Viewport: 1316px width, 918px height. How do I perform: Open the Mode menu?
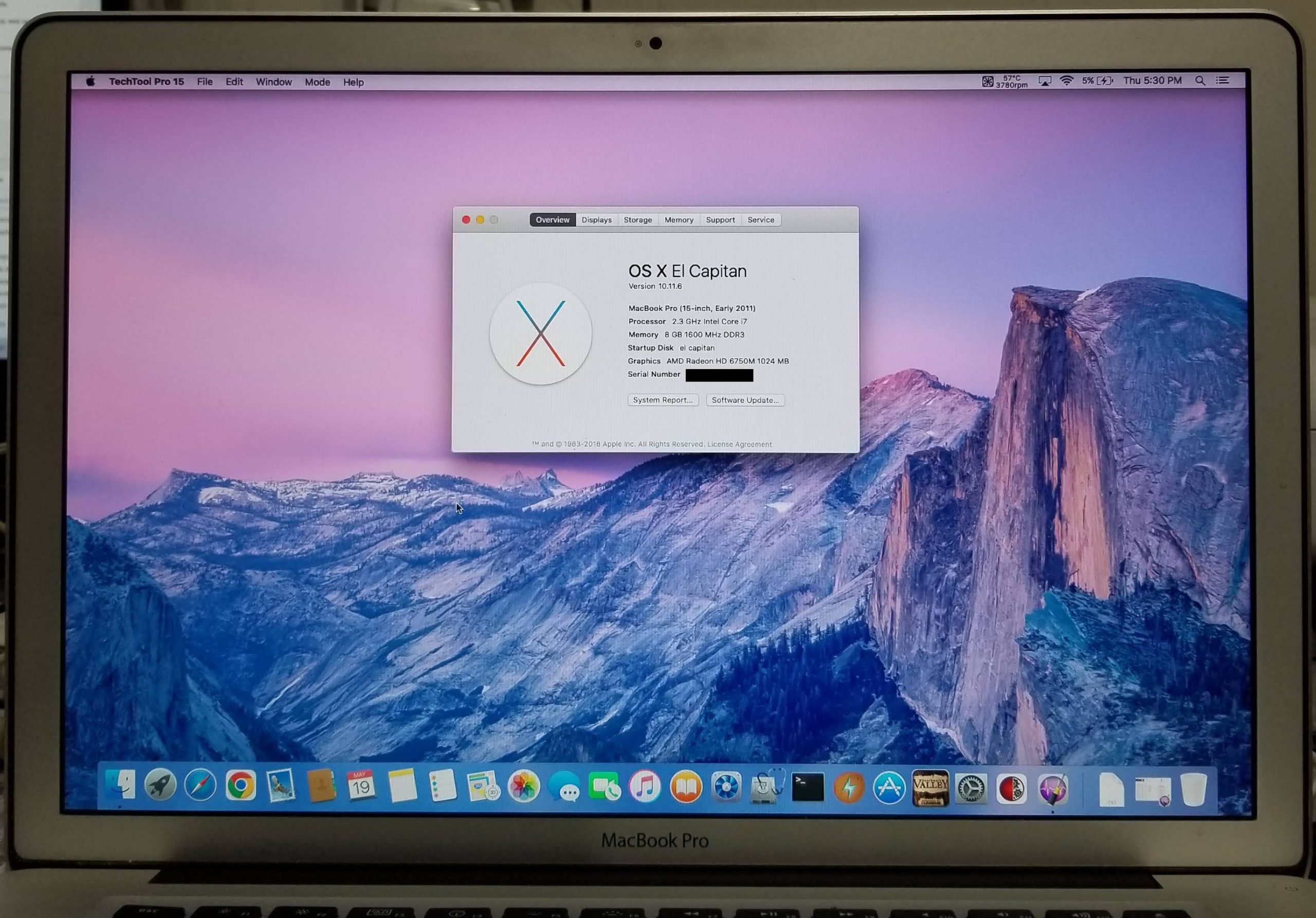(317, 82)
